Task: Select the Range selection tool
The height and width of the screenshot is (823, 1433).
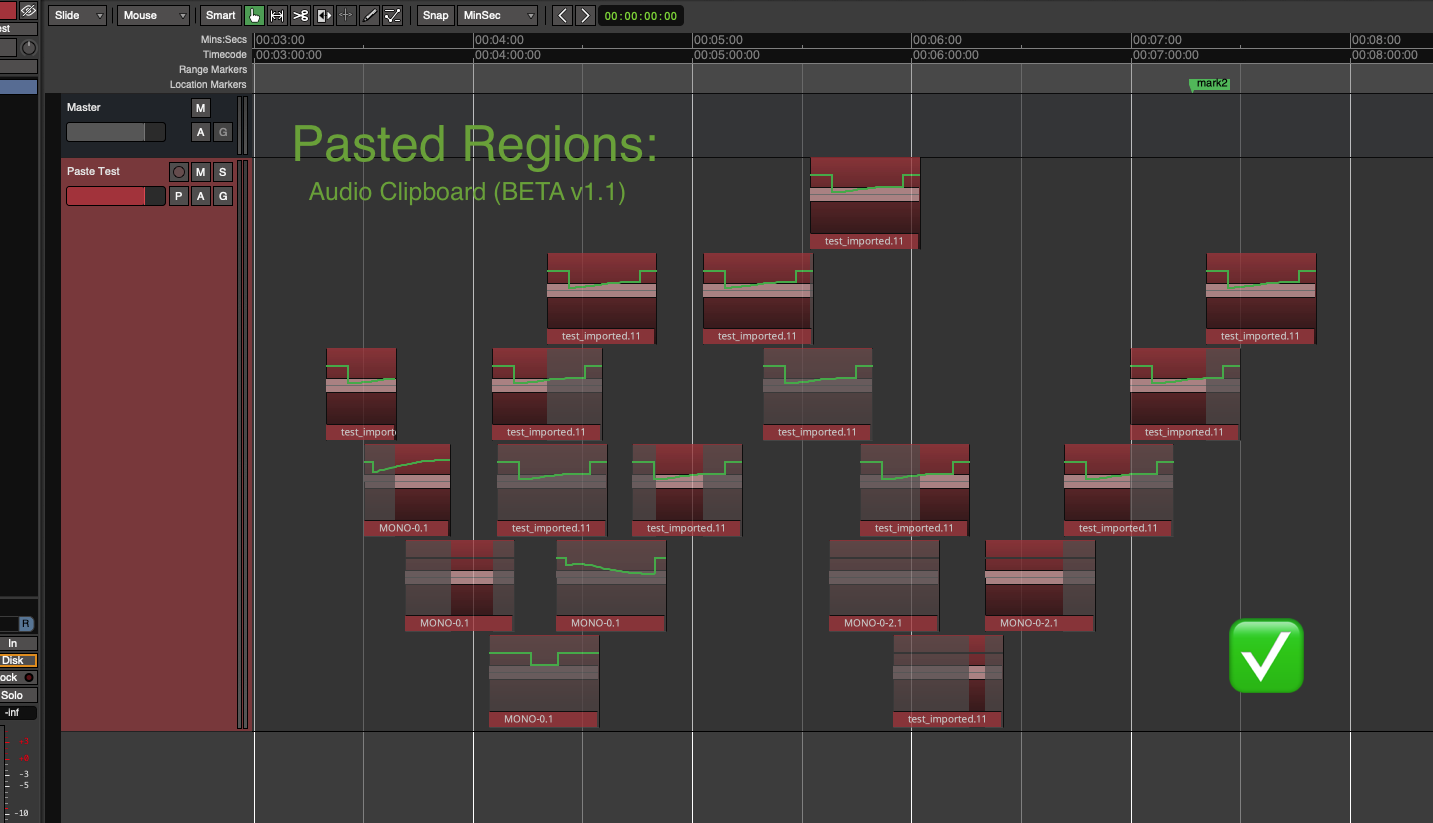Action: click(277, 15)
